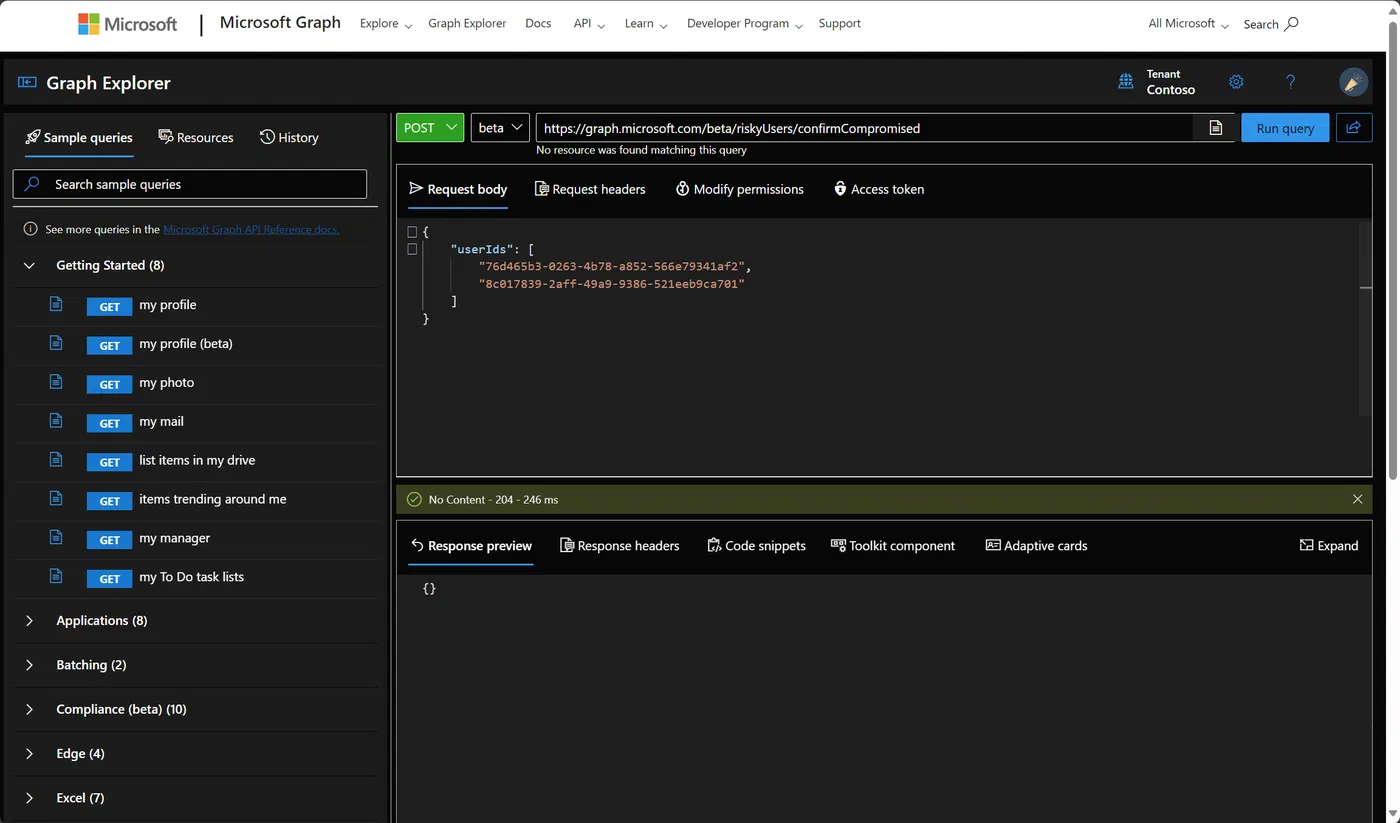Expand the Excel (7) section
The width and height of the screenshot is (1400, 823).
click(29, 798)
